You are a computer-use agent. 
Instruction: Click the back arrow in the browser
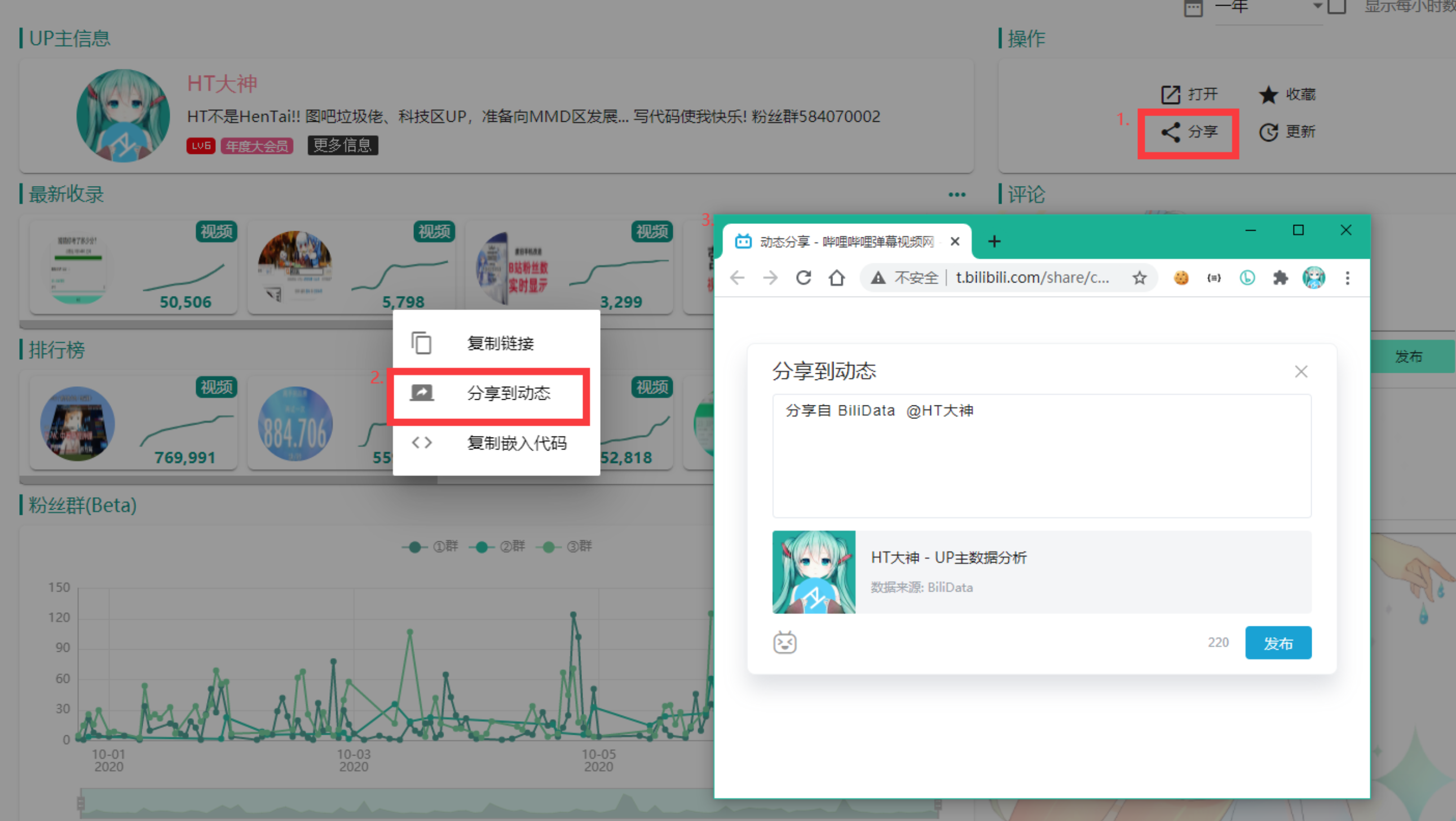coord(737,278)
